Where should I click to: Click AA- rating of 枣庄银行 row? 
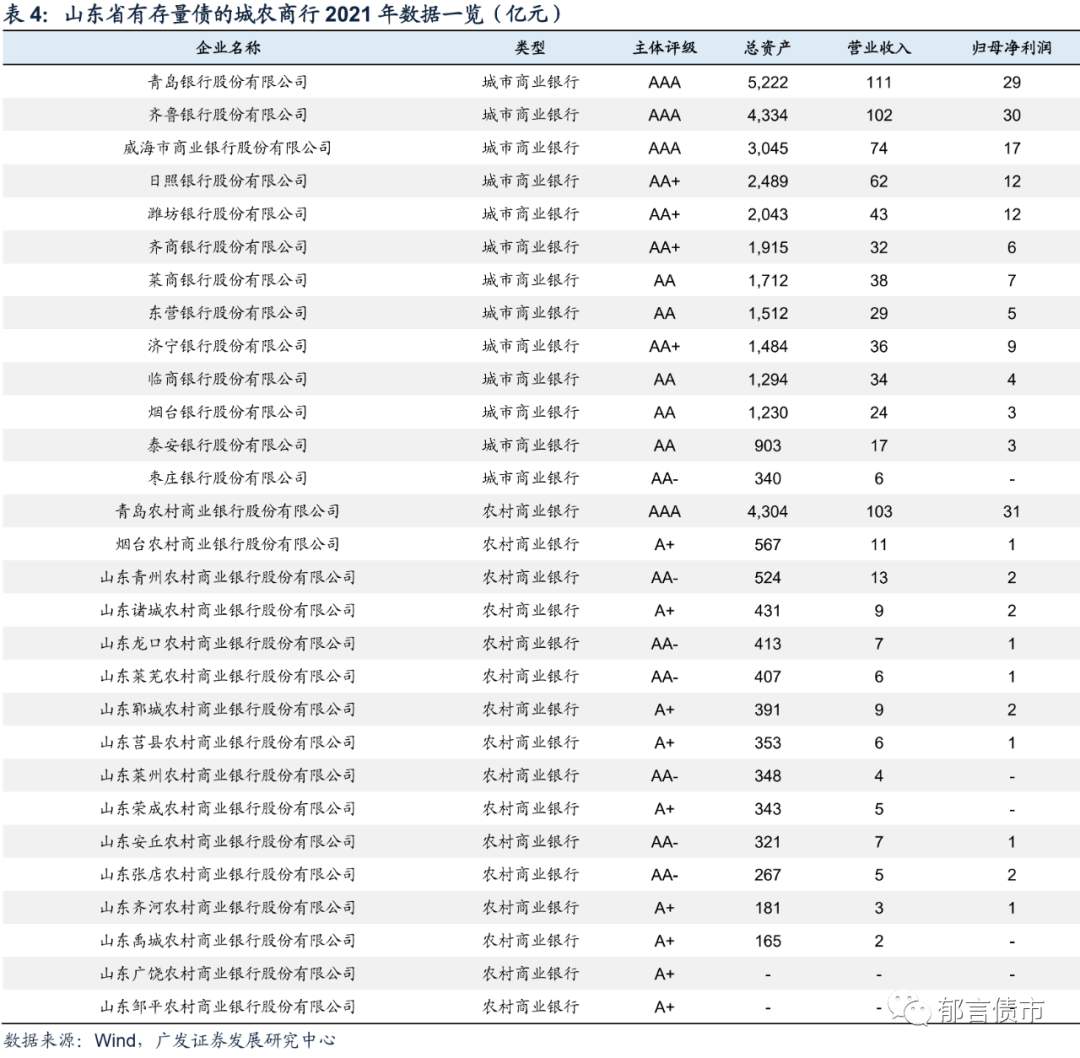click(x=665, y=479)
